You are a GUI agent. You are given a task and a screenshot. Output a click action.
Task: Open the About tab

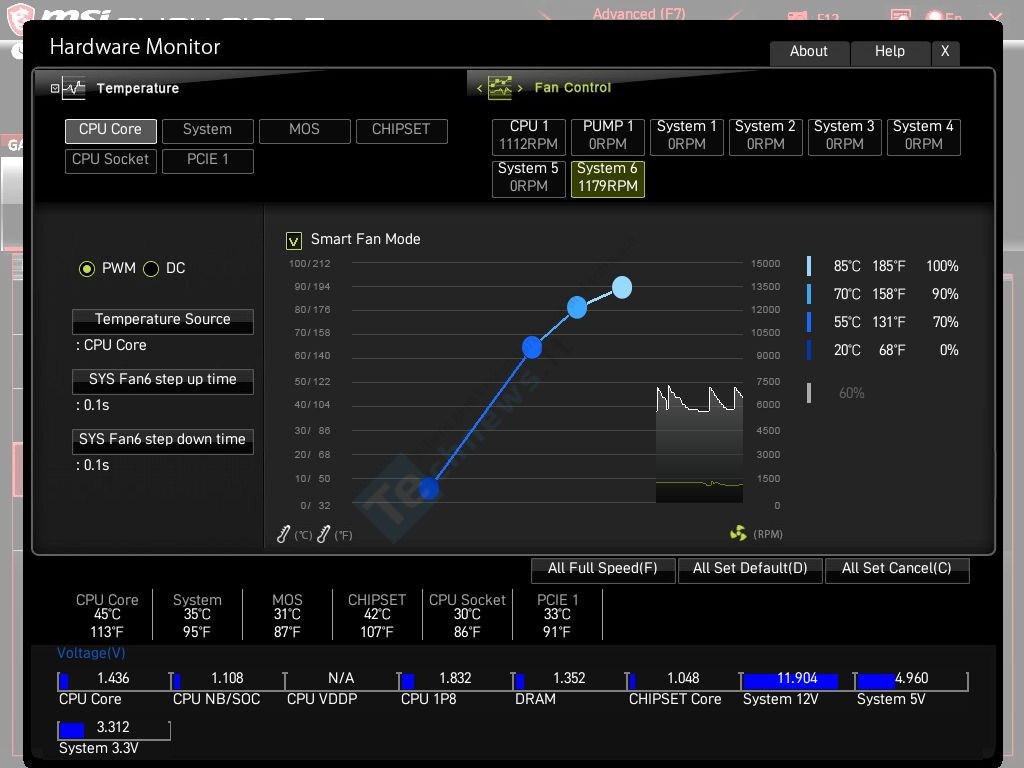point(809,52)
